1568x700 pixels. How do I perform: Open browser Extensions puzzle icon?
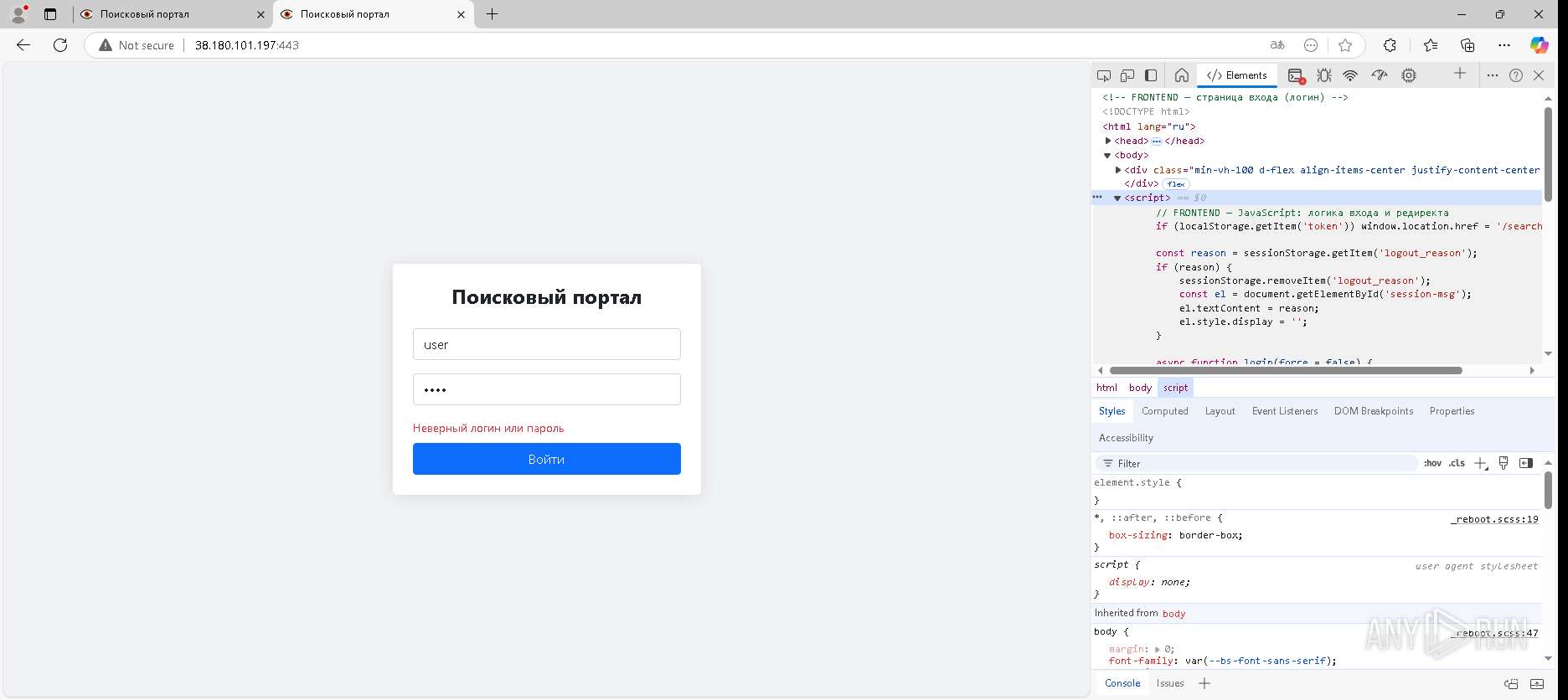pyautogui.click(x=1390, y=45)
